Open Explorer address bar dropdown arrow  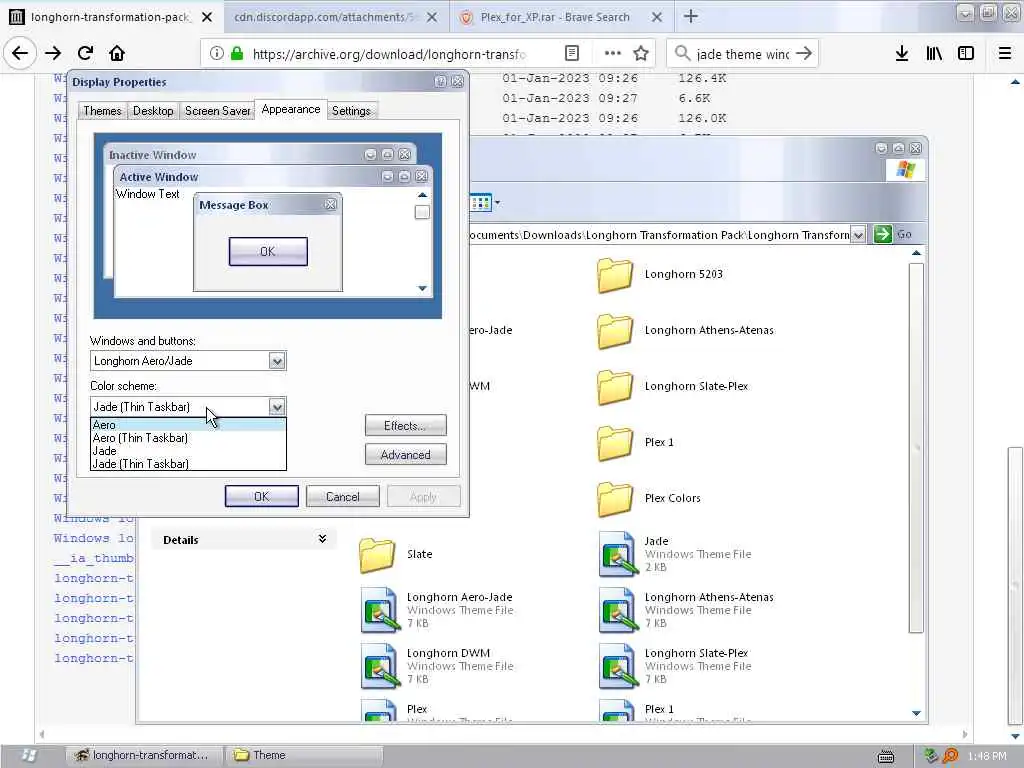[x=858, y=234]
